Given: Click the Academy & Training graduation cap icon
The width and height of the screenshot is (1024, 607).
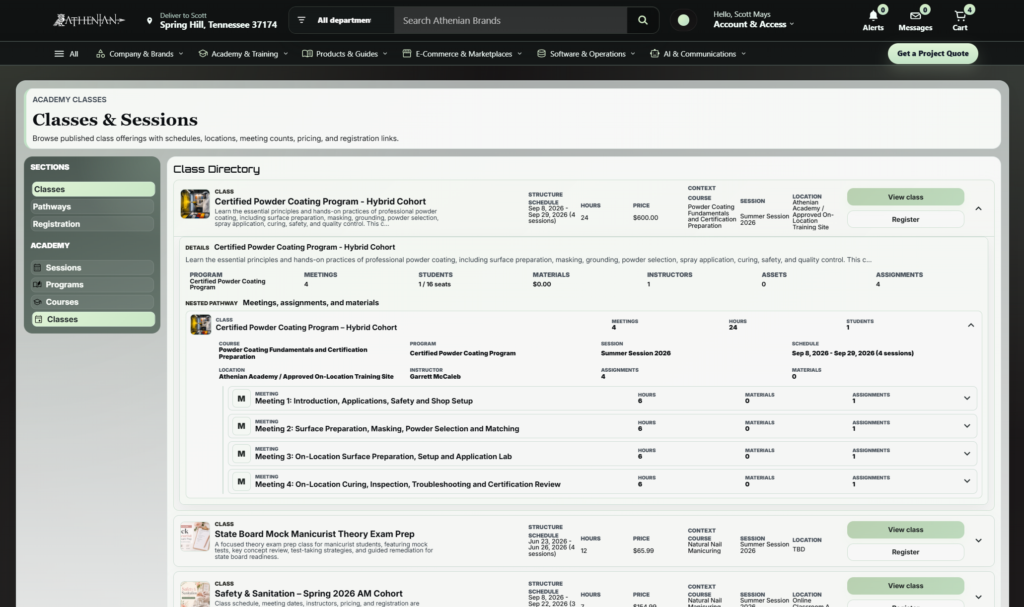Looking at the screenshot, I should pyautogui.click(x=202, y=54).
